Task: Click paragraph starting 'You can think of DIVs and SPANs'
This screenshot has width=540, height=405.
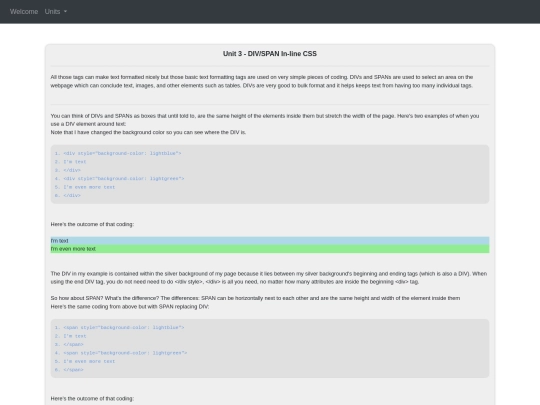Action: [265, 120]
